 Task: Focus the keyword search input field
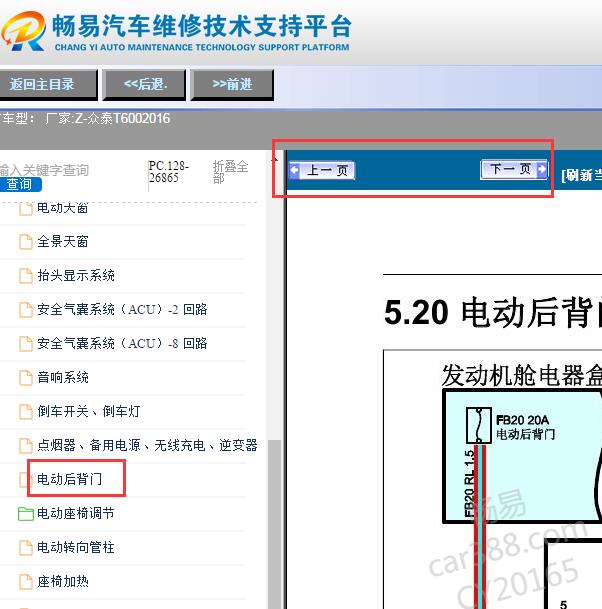click(x=44, y=170)
